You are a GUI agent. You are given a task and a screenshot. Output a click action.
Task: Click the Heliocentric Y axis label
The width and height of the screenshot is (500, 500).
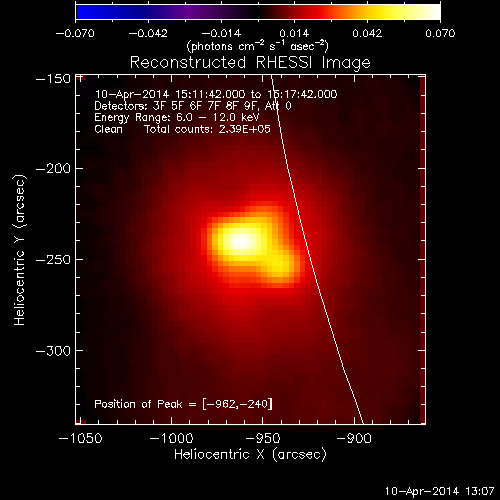pos(20,250)
